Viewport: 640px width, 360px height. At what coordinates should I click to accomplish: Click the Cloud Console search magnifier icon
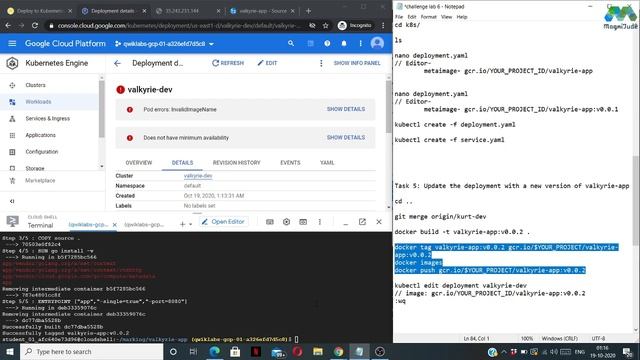click(x=291, y=43)
